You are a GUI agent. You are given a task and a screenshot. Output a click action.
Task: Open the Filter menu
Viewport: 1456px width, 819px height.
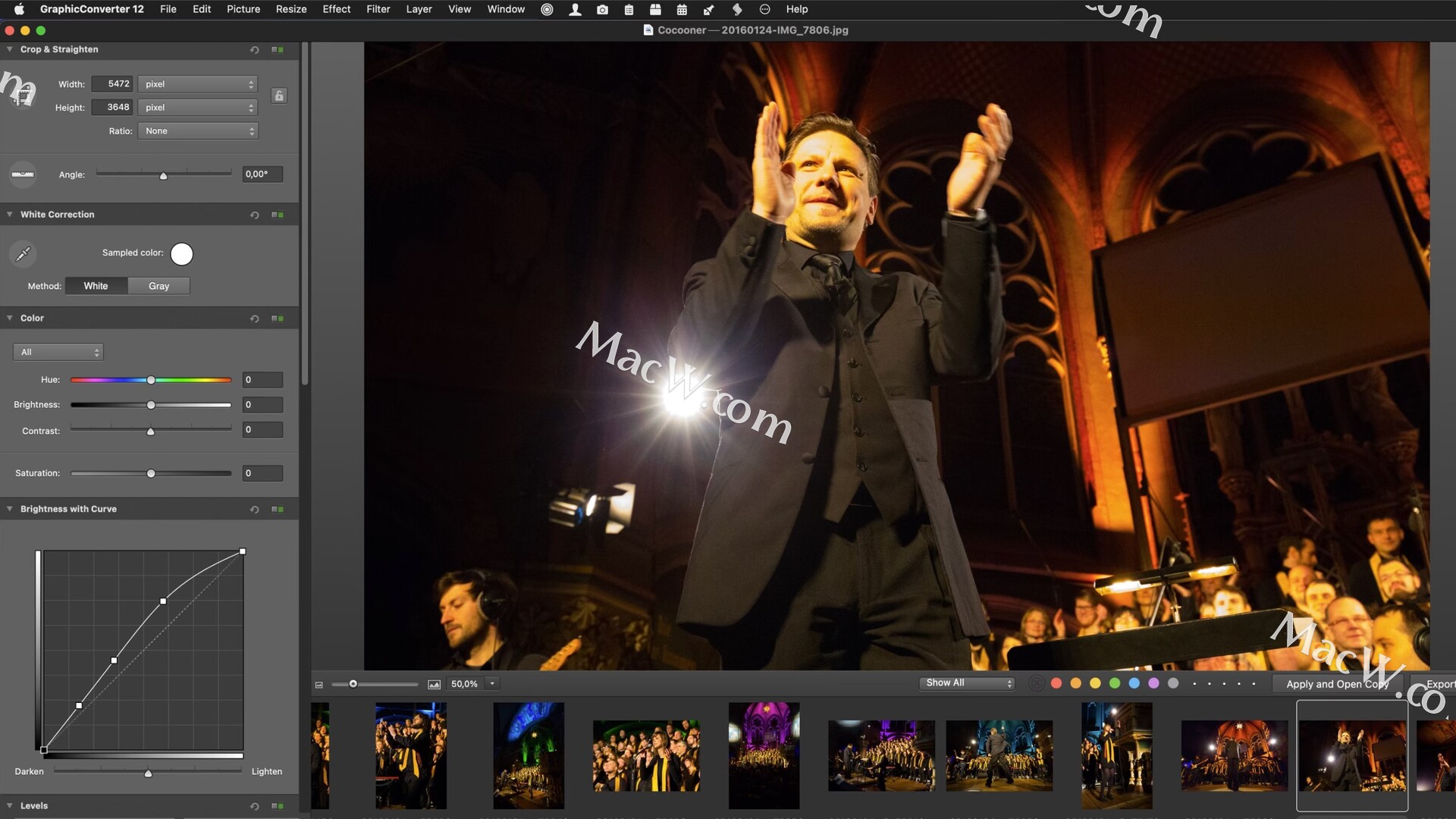(378, 9)
